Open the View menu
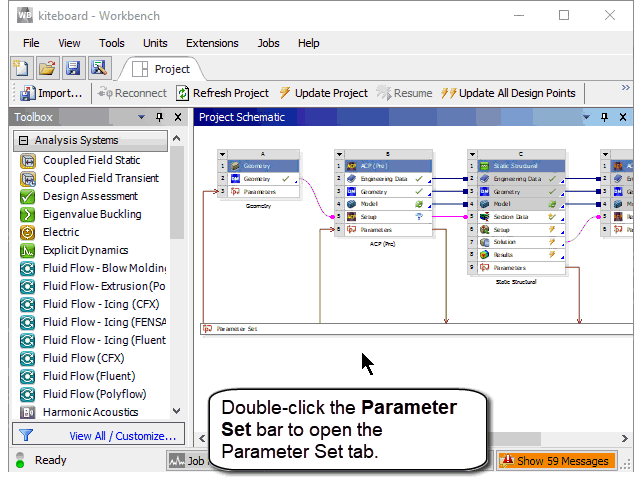Viewport: 642px width, 480px height. pyautogui.click(x=69, y=43)
